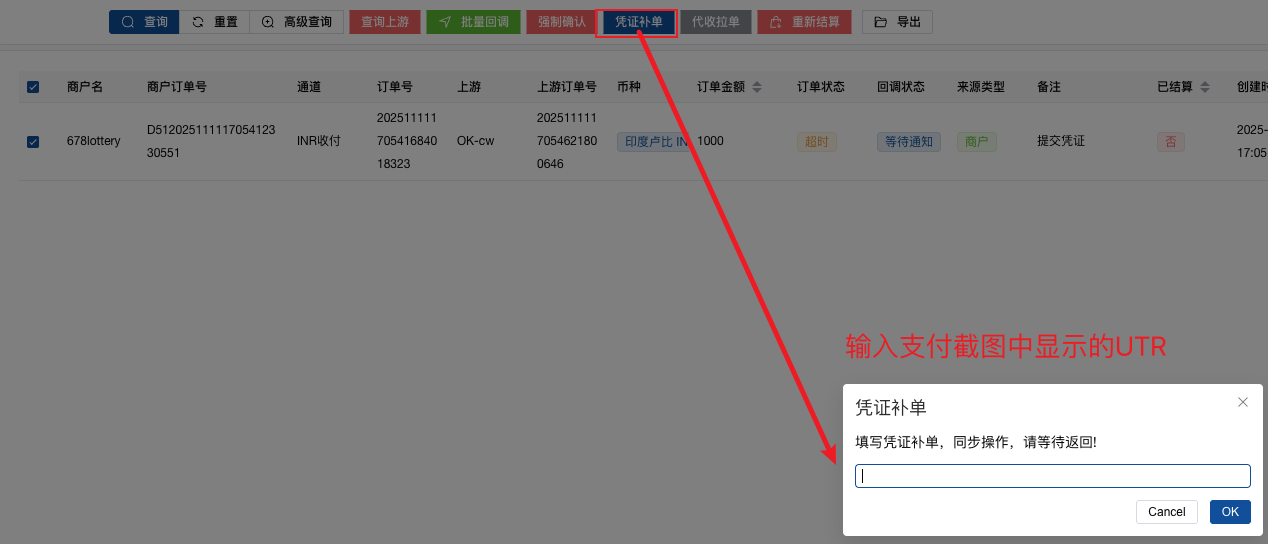Open 凭证补单 voucher dialog
The width and height of the screenshot is (1268, 544).
tap(638, 22)
